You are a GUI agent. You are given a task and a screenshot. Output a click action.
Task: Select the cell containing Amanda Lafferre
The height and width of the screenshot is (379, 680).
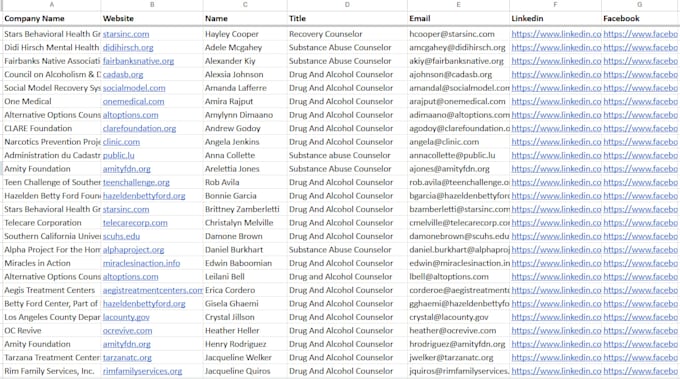pyautogui.click(x=245, y=88)
